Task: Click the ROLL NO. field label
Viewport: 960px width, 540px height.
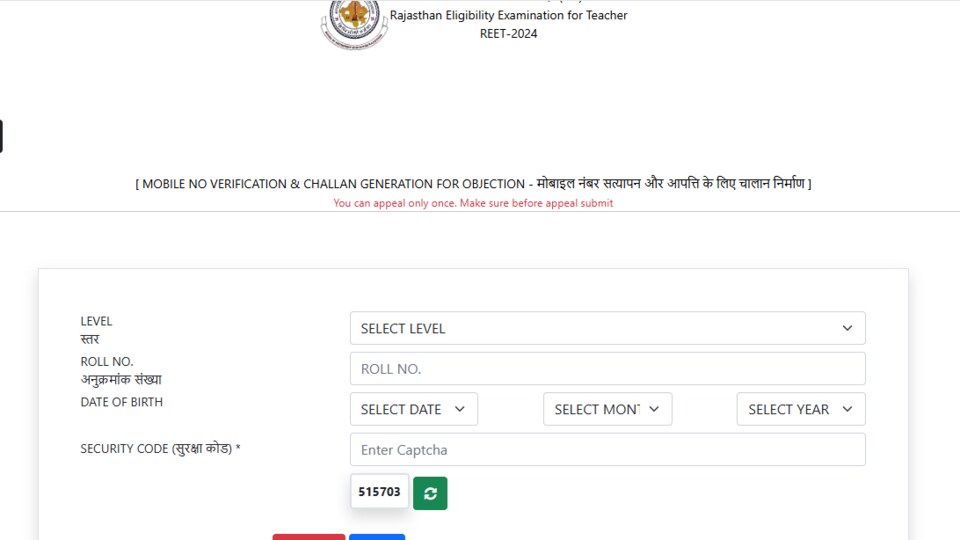Action: pyautogui.click(x=121, y=370)
